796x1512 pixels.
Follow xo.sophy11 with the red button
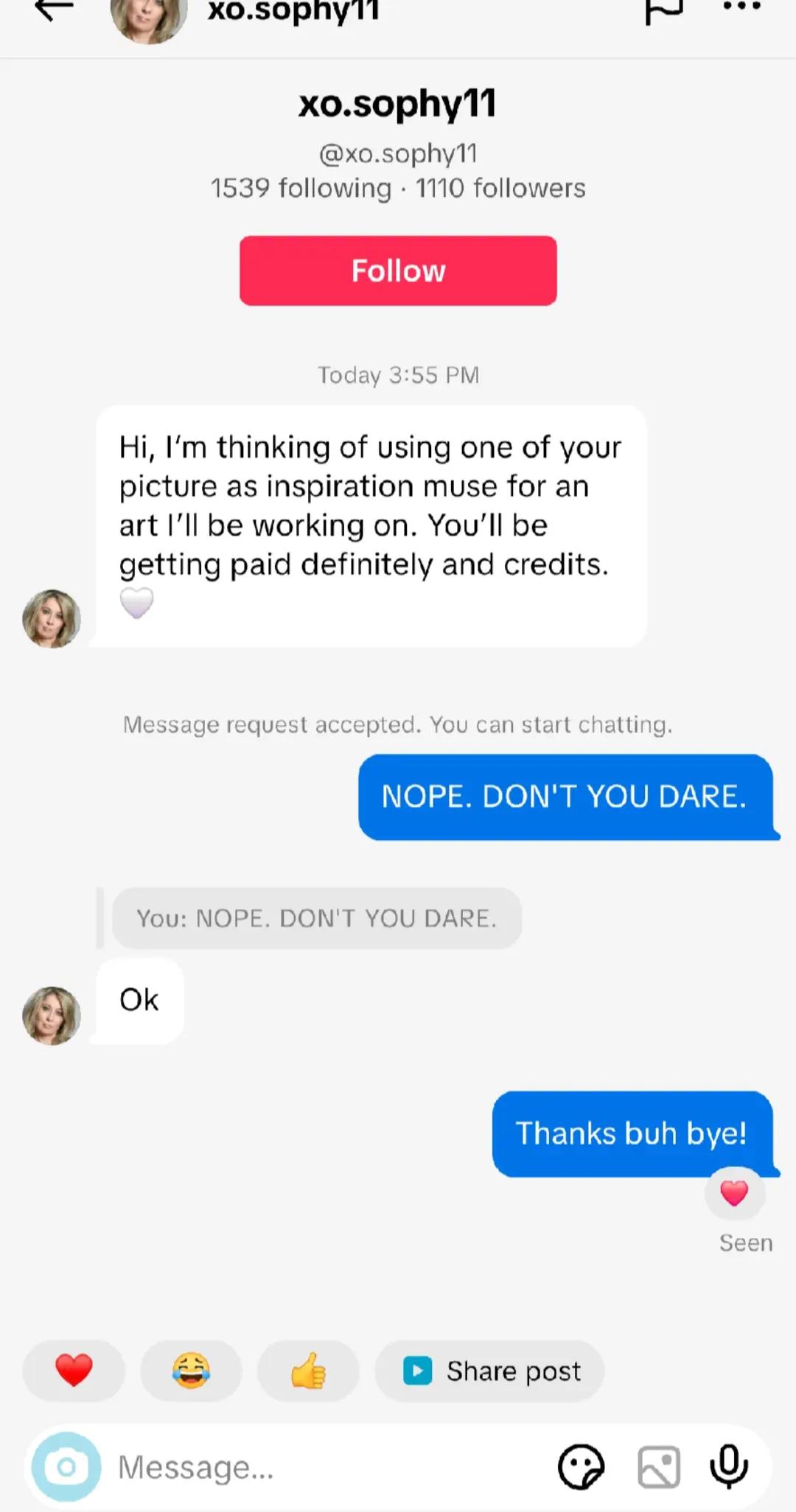398,270
